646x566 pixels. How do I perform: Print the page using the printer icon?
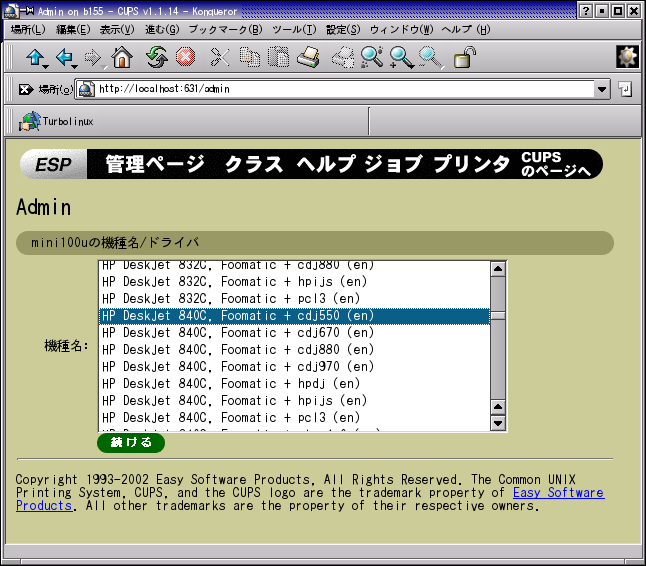[308, 57]
